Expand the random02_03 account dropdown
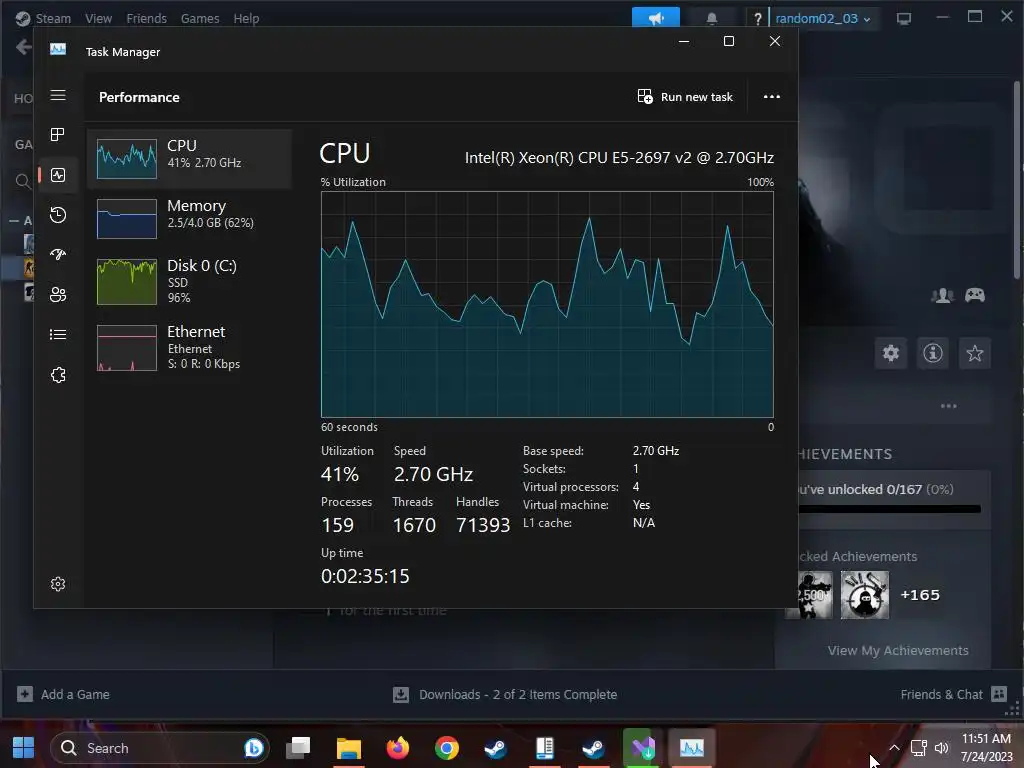Image resolution: width=1024 pixels, height=768 pixels. point(823,18)
